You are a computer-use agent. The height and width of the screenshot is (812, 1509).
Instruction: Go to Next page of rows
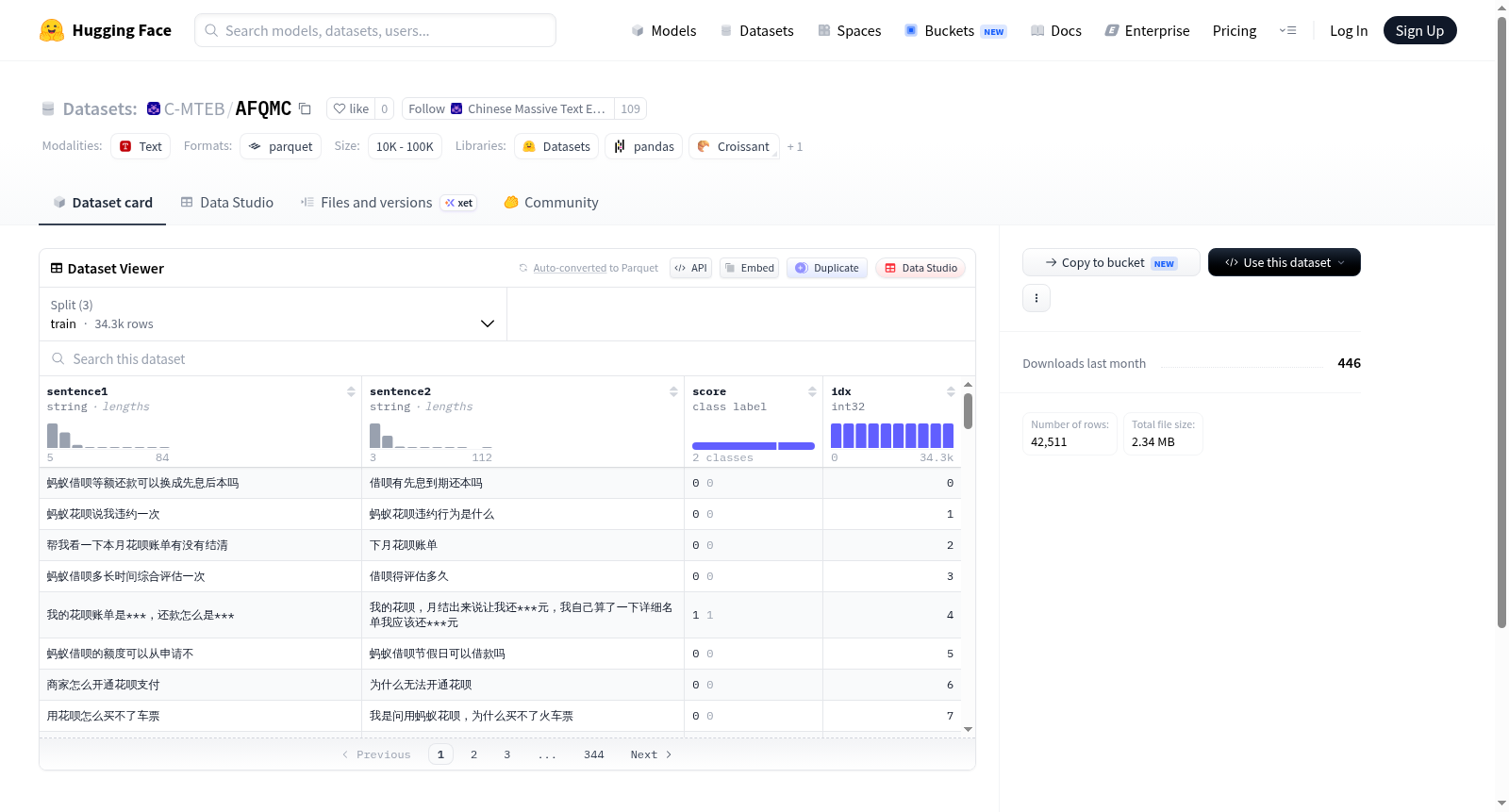(x=651, y=754)
